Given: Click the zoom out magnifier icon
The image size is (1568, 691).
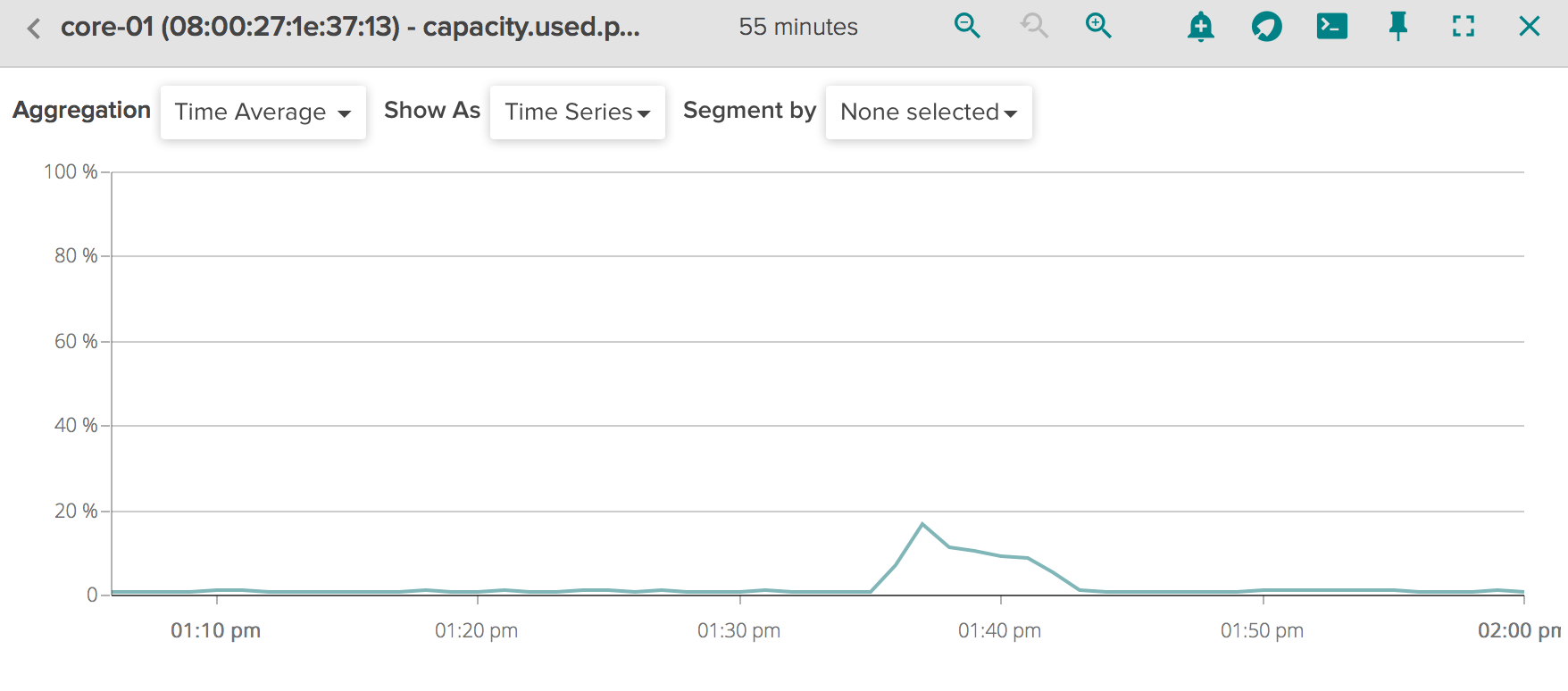Looking at the screenshot, I should (967, 26).
